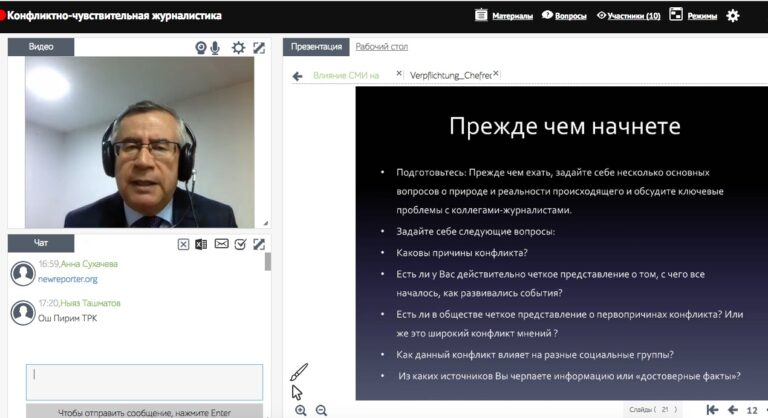Image resolution: width=768 pixels, height=418 pixels.
Task: Open the Режимы layout modes menu
Action: coord(702,16)
